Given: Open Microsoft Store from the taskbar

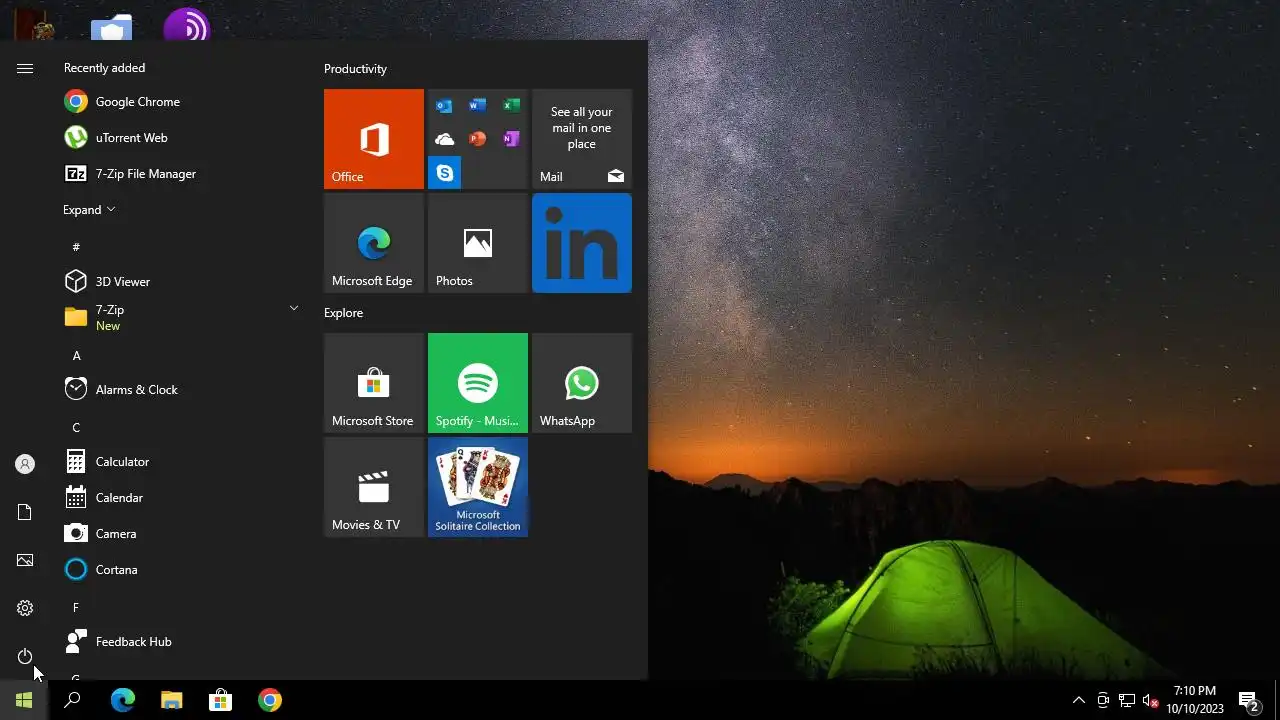Looking at the screenshot, I should (220, 700).
